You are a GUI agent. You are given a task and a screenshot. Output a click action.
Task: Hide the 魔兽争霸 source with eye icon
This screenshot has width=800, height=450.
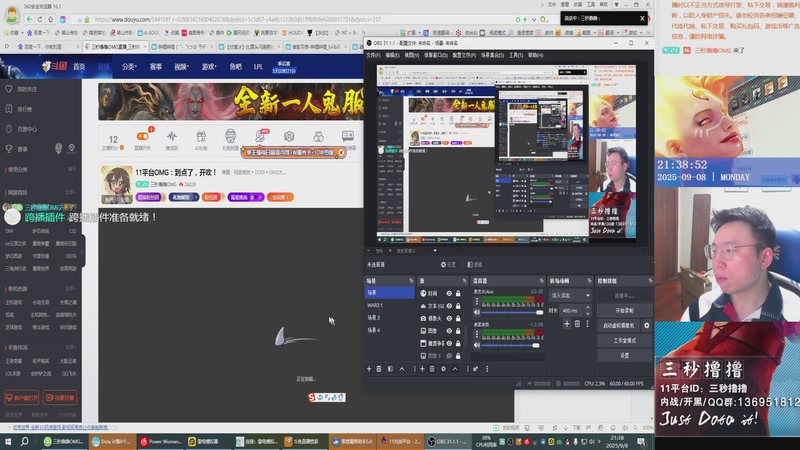[449, 343]
